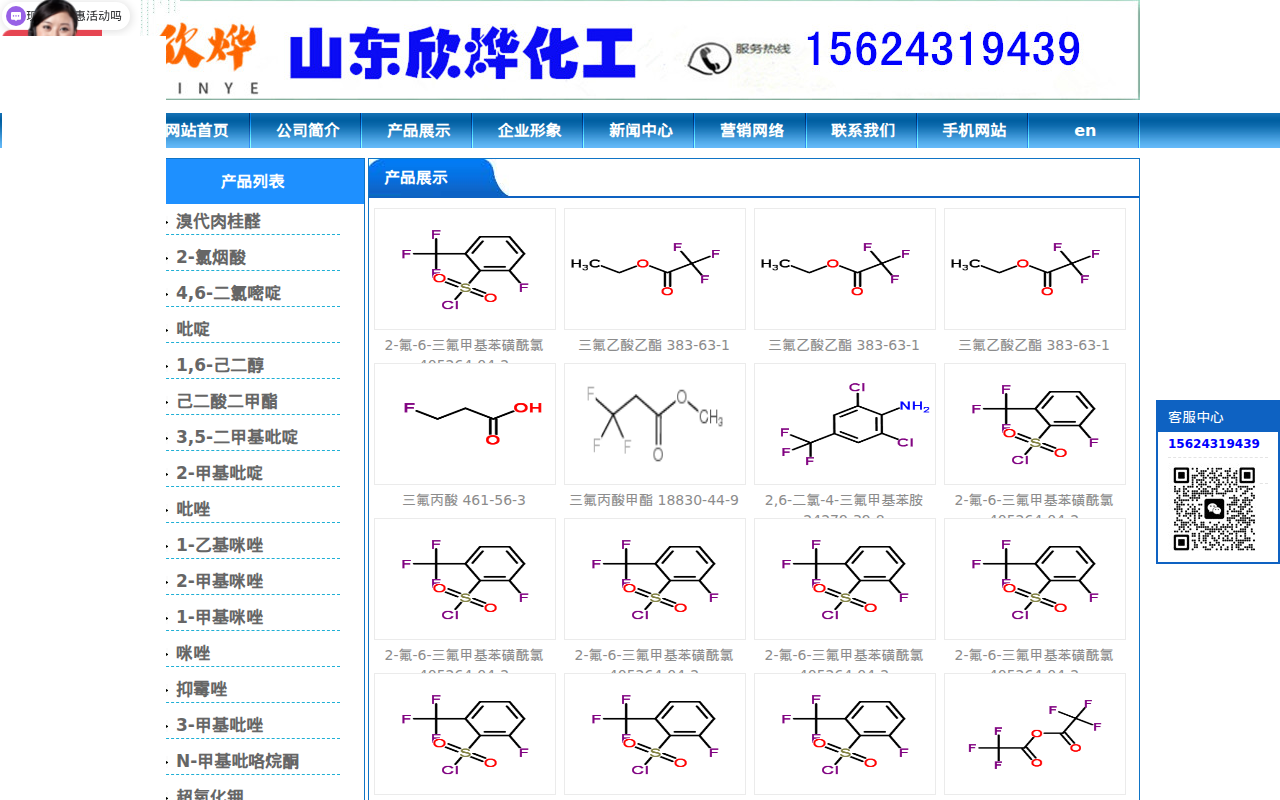Viewport: 1280px width, 800px height.
Task: Open product link 三氟丙酸 461-56-3
Action: click(464, 499)
